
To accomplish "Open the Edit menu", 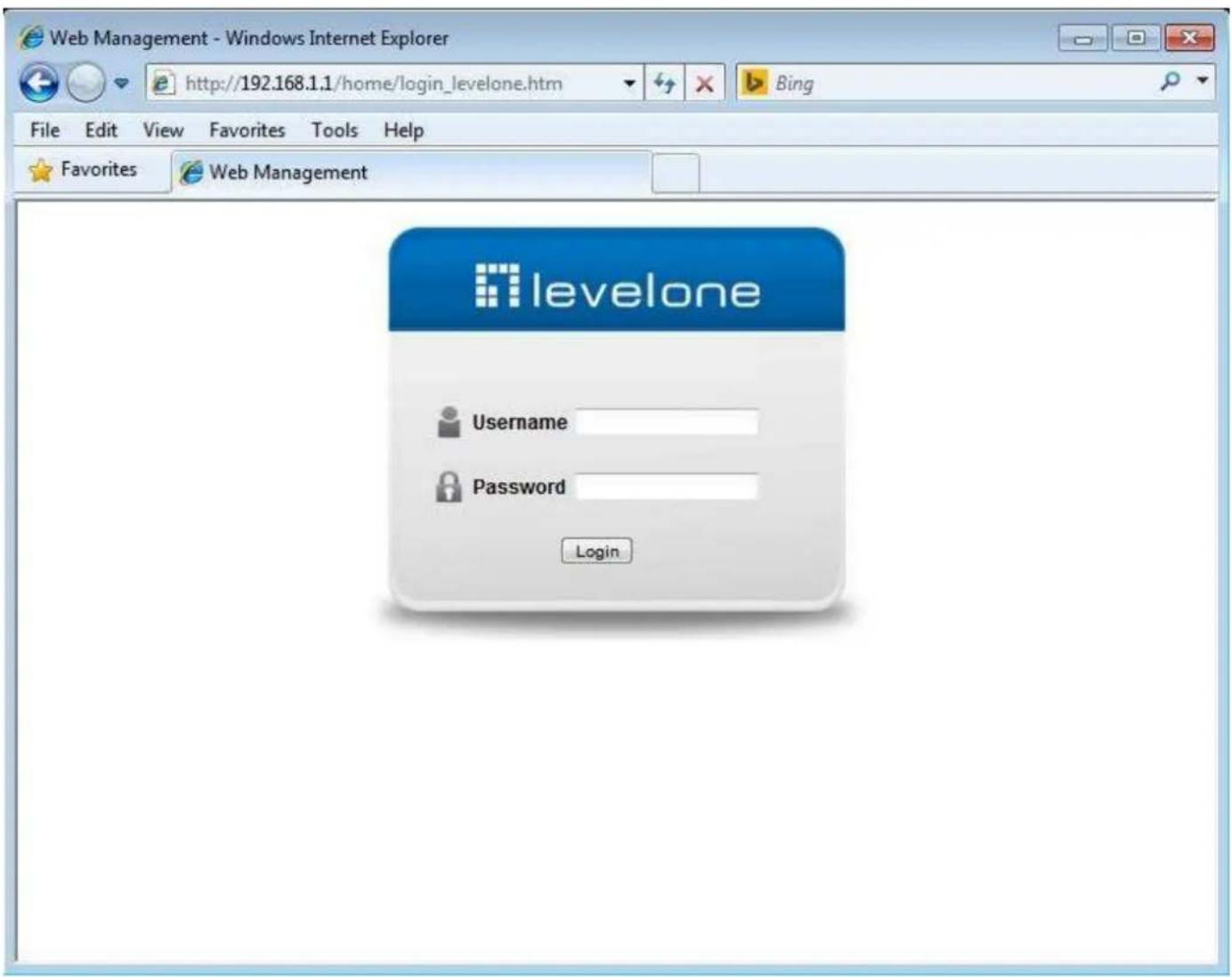I will pyautogui.click(x=101, y=130).
